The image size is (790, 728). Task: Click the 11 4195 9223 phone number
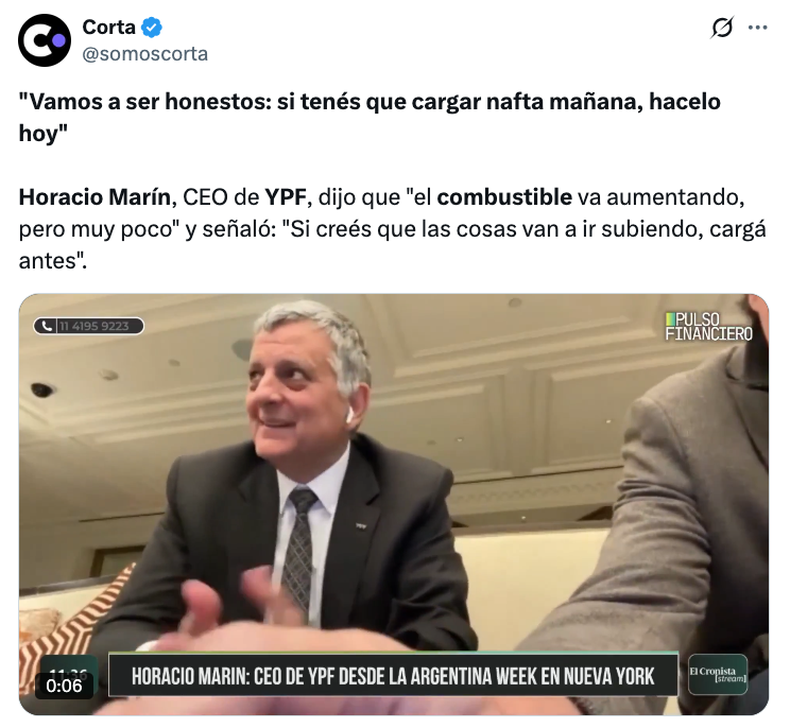coord(94,326)
